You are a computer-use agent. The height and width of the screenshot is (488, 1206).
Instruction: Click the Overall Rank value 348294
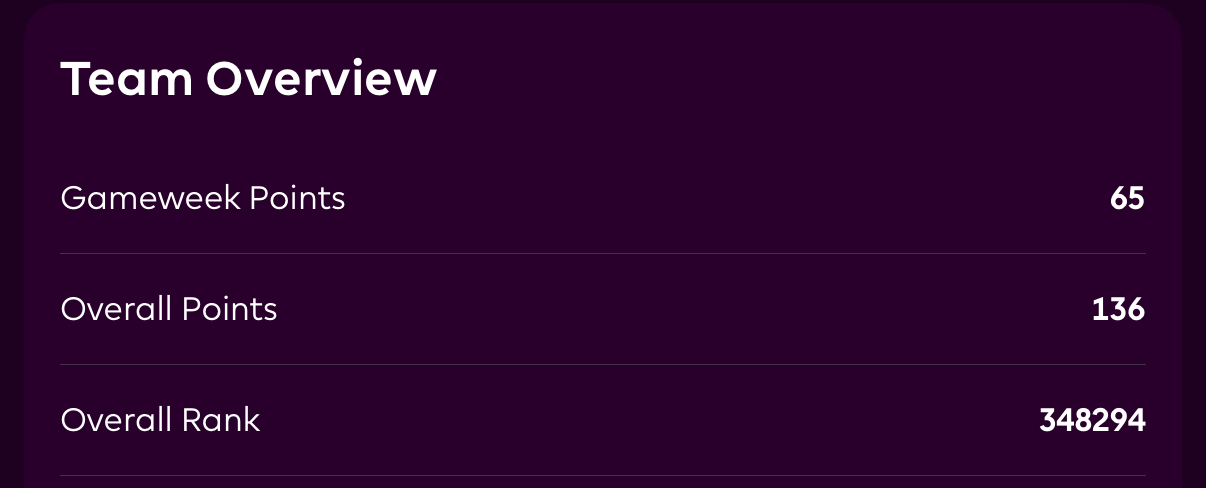point(1092,420)
